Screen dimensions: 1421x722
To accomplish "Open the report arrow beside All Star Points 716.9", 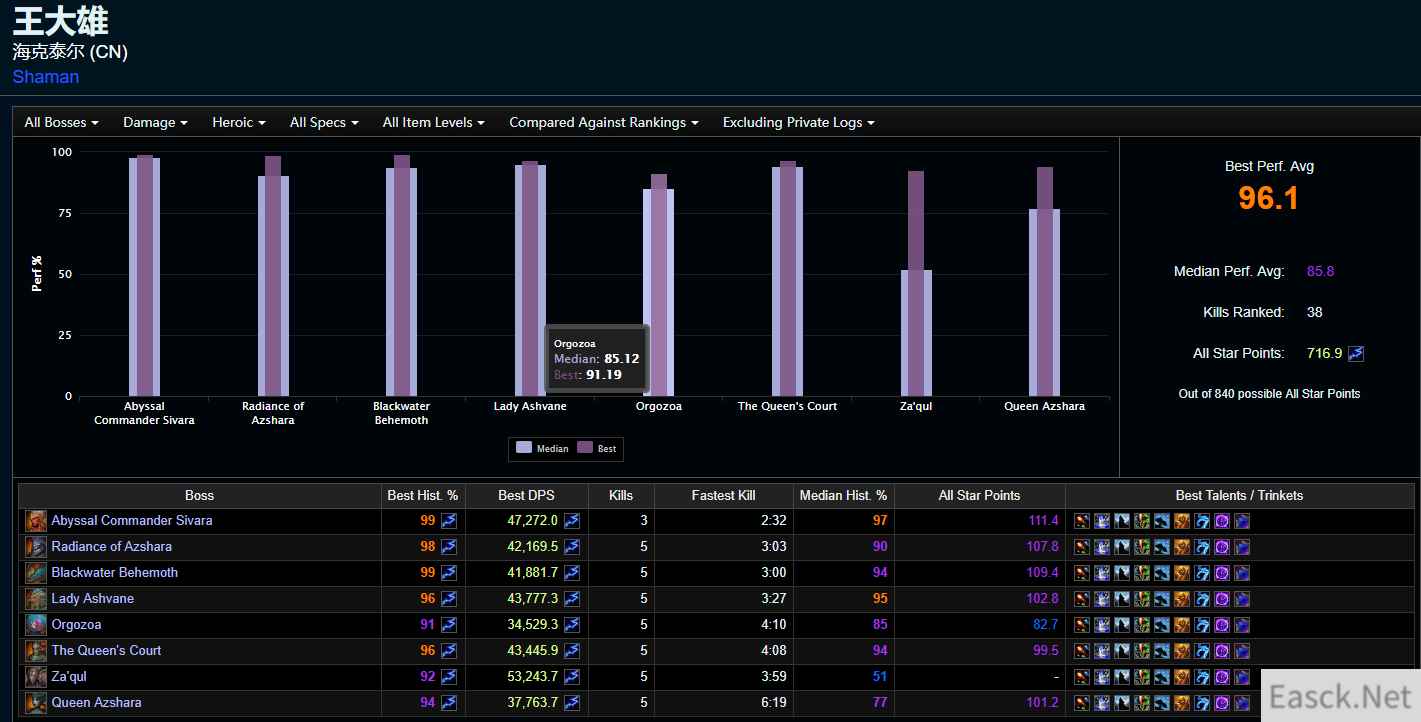I will (x=1355, y=353).
